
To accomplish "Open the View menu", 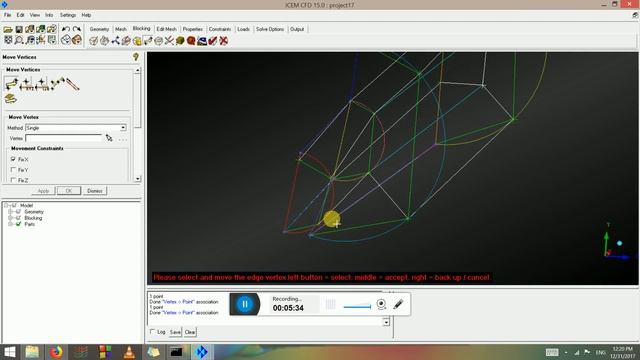I will (35, 15).
